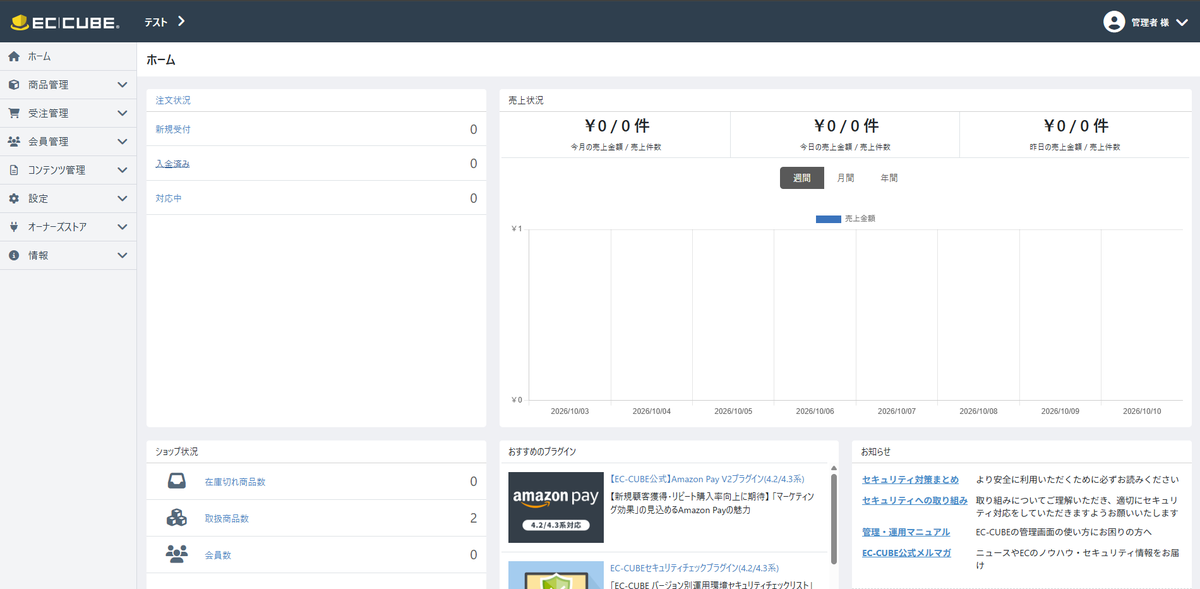Open the 管理者 様 account dropdown

[1146, 21]
